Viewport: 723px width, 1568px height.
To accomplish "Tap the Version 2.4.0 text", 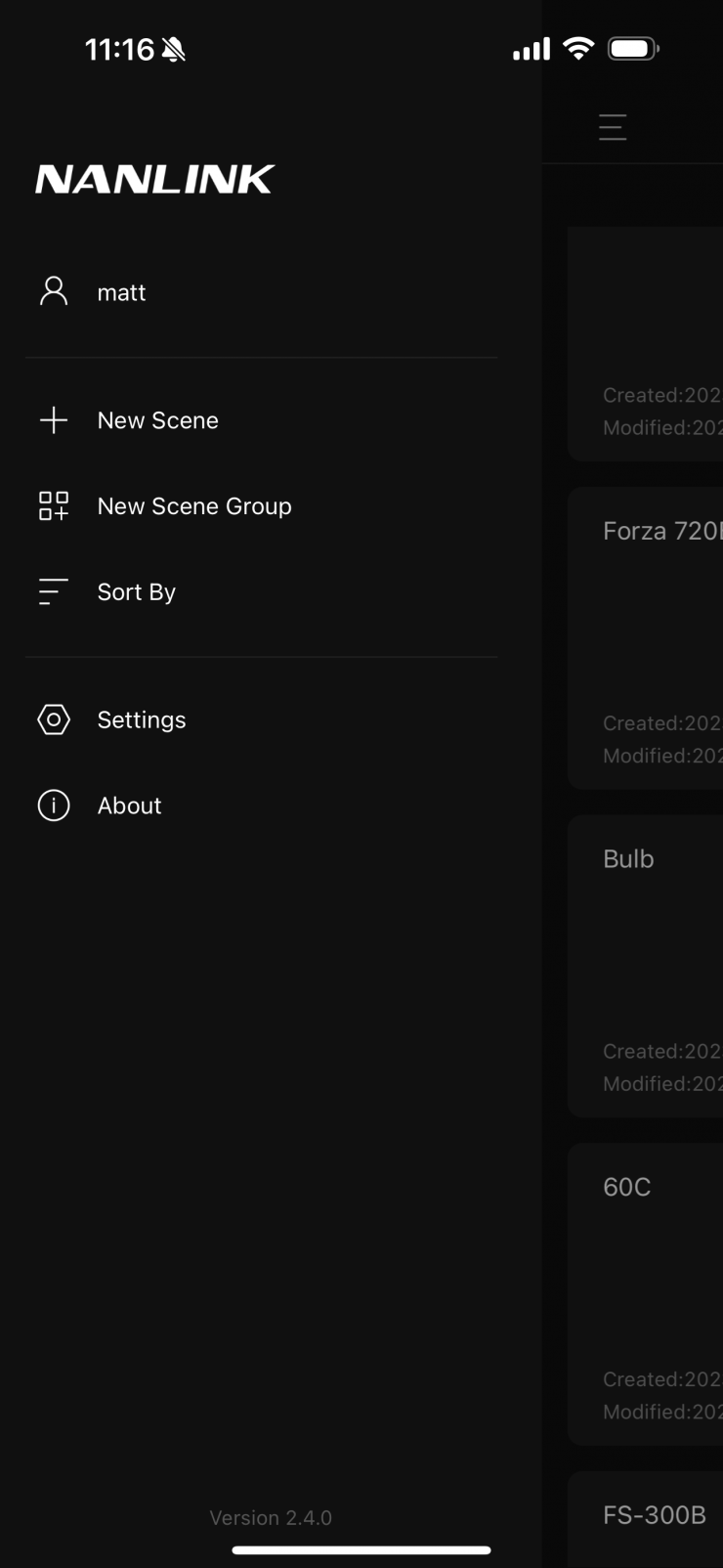I will (x=271, y=1517).
